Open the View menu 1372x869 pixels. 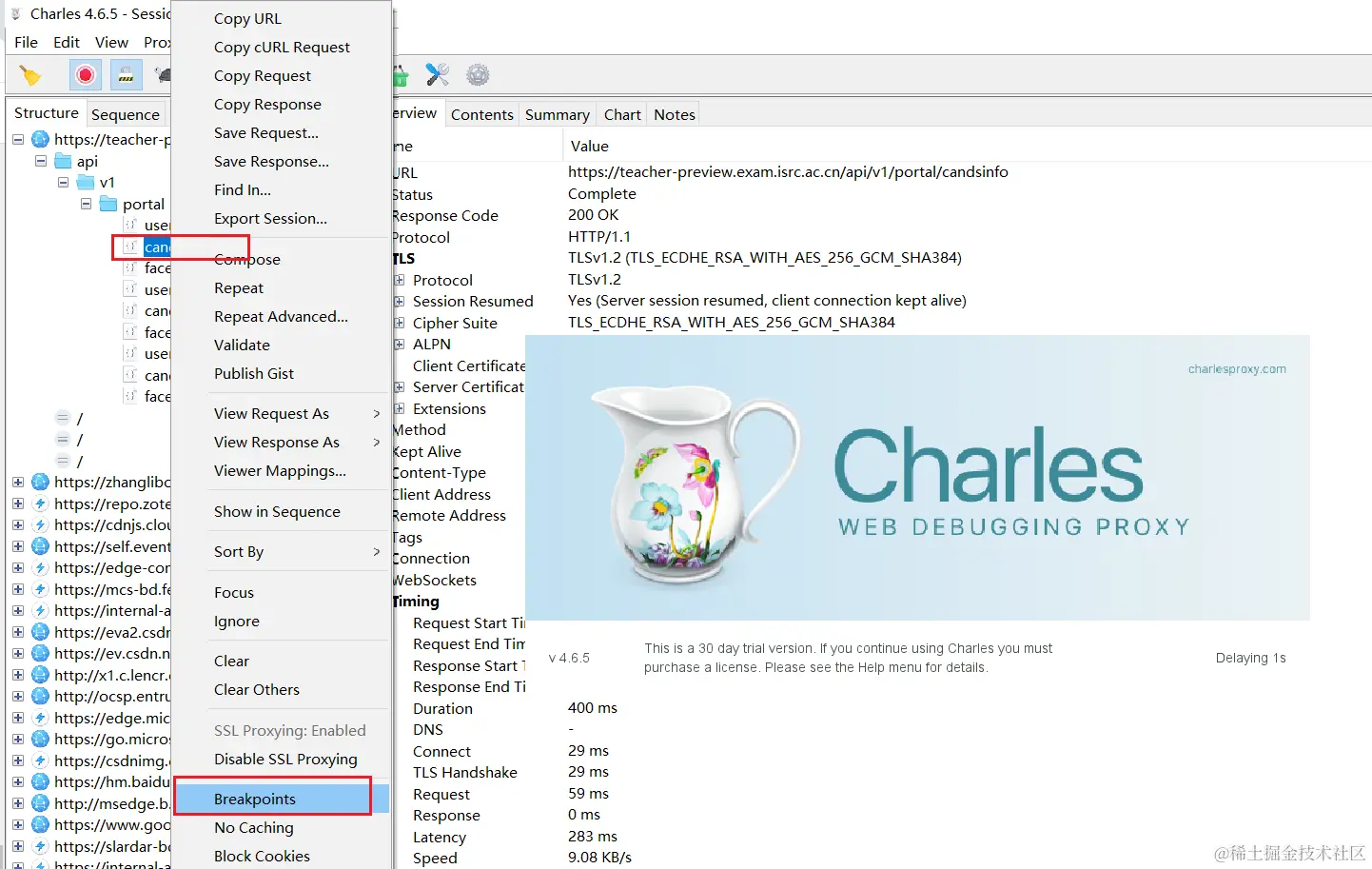pos(111,42)
